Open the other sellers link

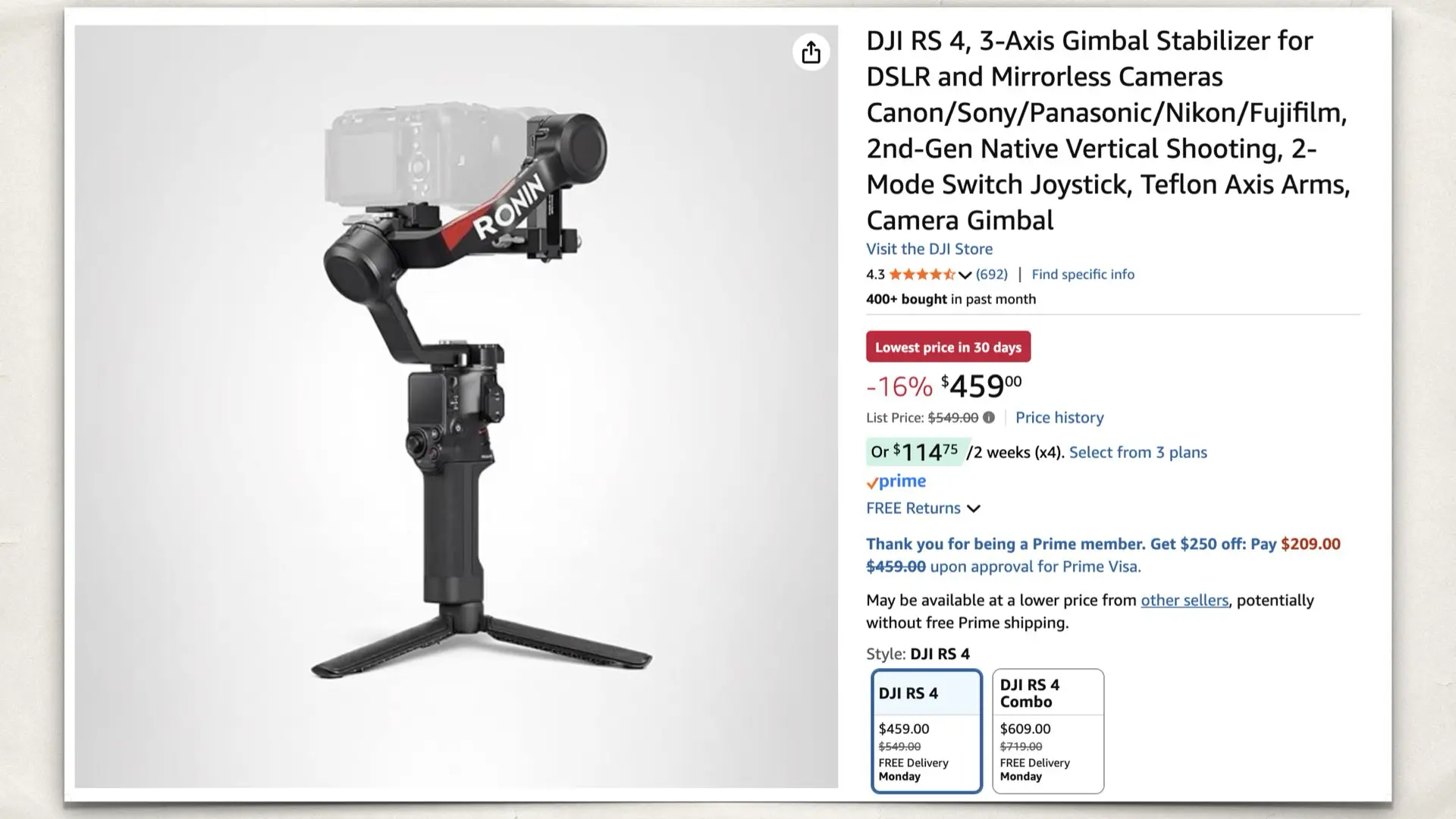tap(1185, 600)
